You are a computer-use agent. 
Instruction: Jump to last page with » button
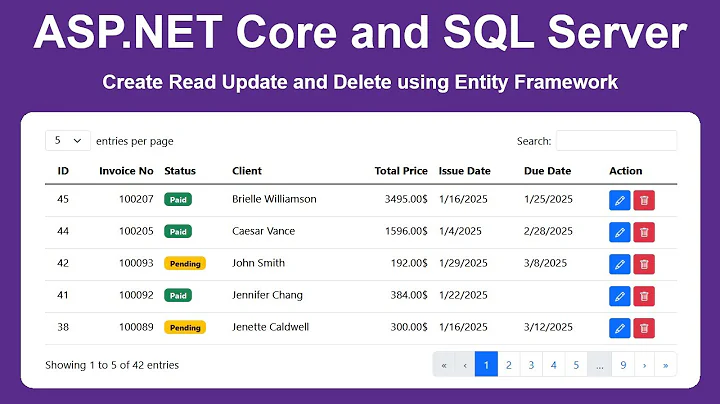[665, 365]
